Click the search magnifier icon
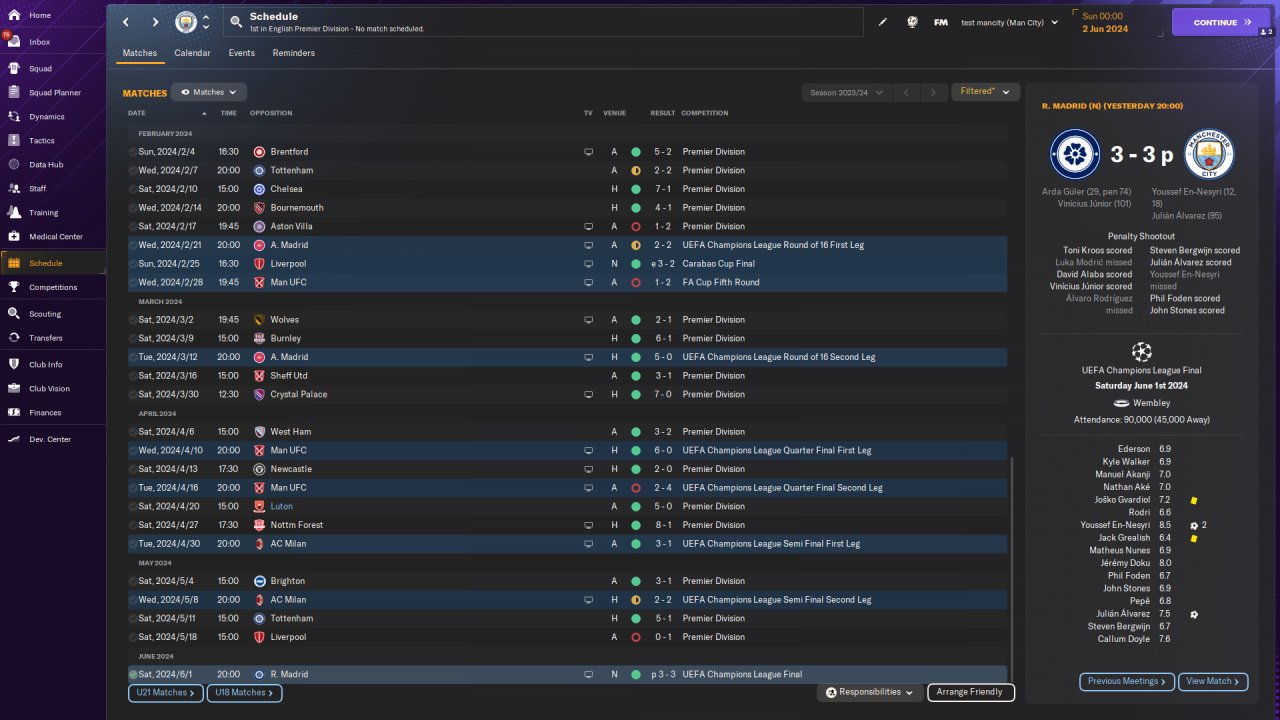The height and width of the screenshot is (720, 1280). click(235, 22)
